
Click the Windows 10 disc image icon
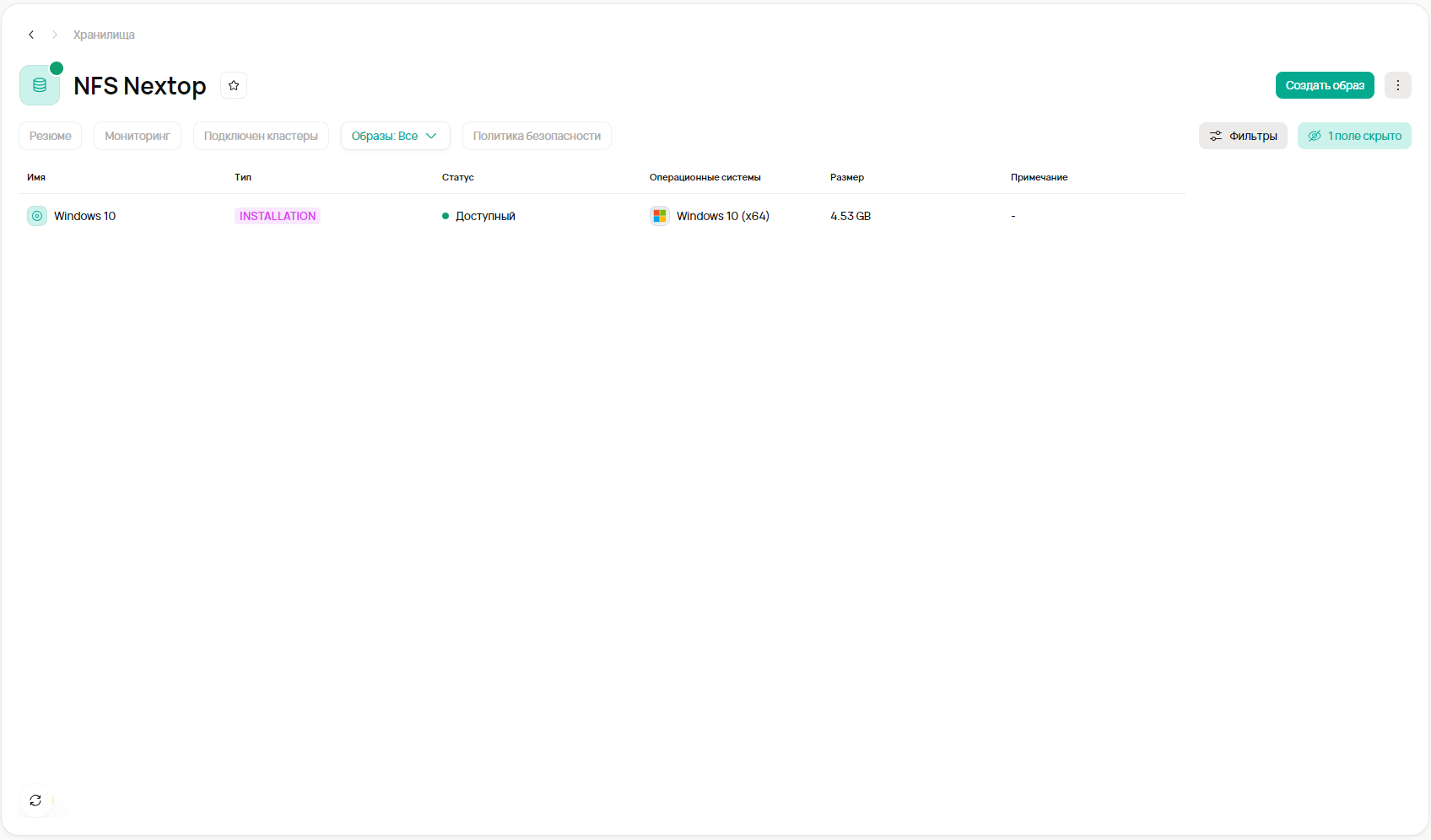[x=37, y=216]
